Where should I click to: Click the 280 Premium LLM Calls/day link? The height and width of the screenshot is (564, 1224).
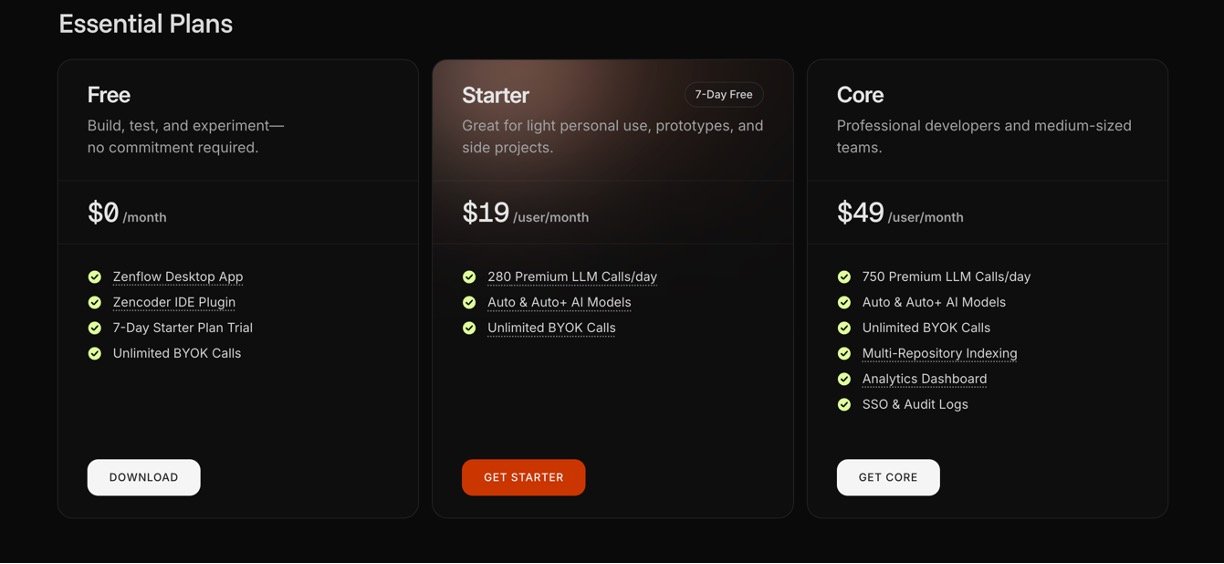[x=572, y=277]
